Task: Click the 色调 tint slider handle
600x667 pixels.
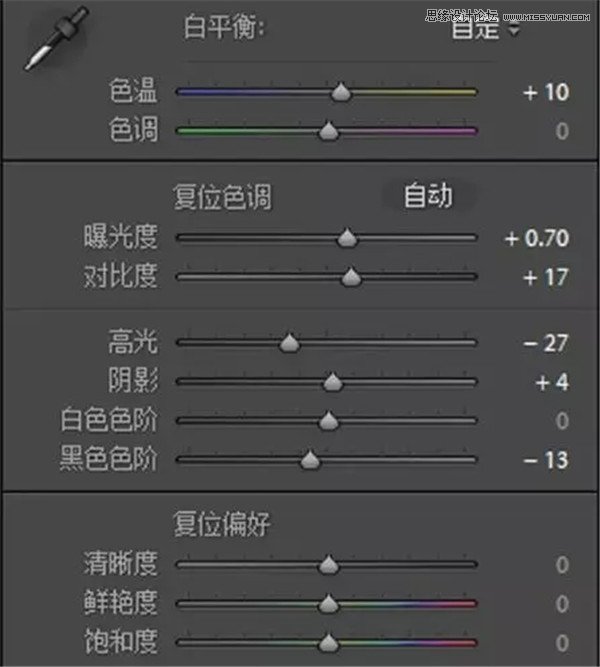Action: coord(328,131)
